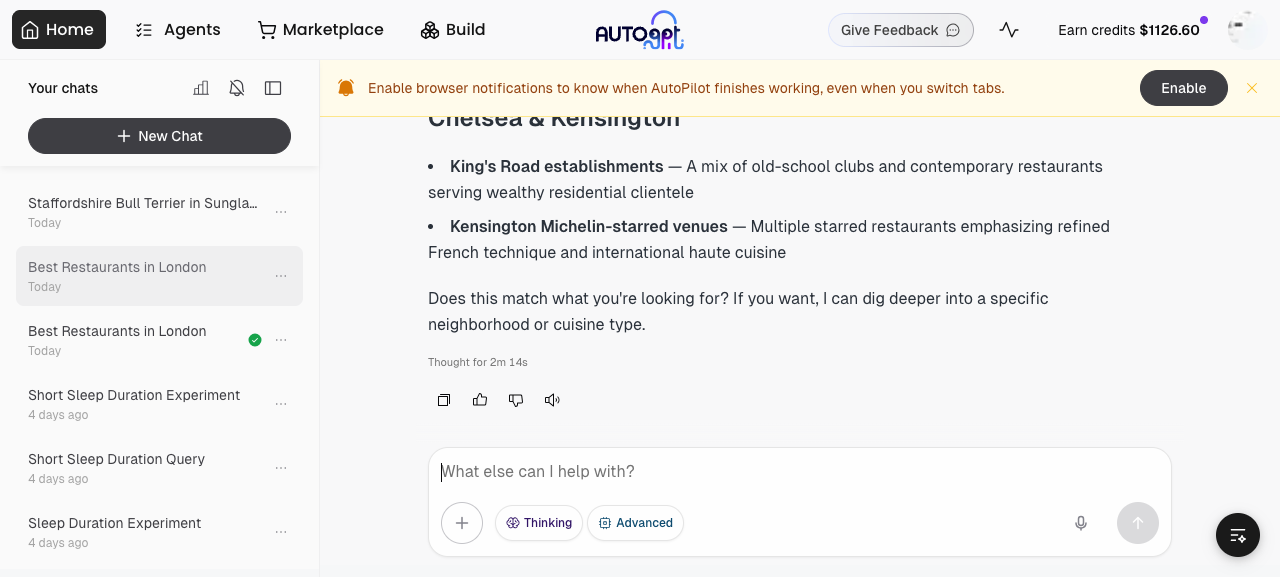Toggle the muted notifications bell icon

point(237,88)
